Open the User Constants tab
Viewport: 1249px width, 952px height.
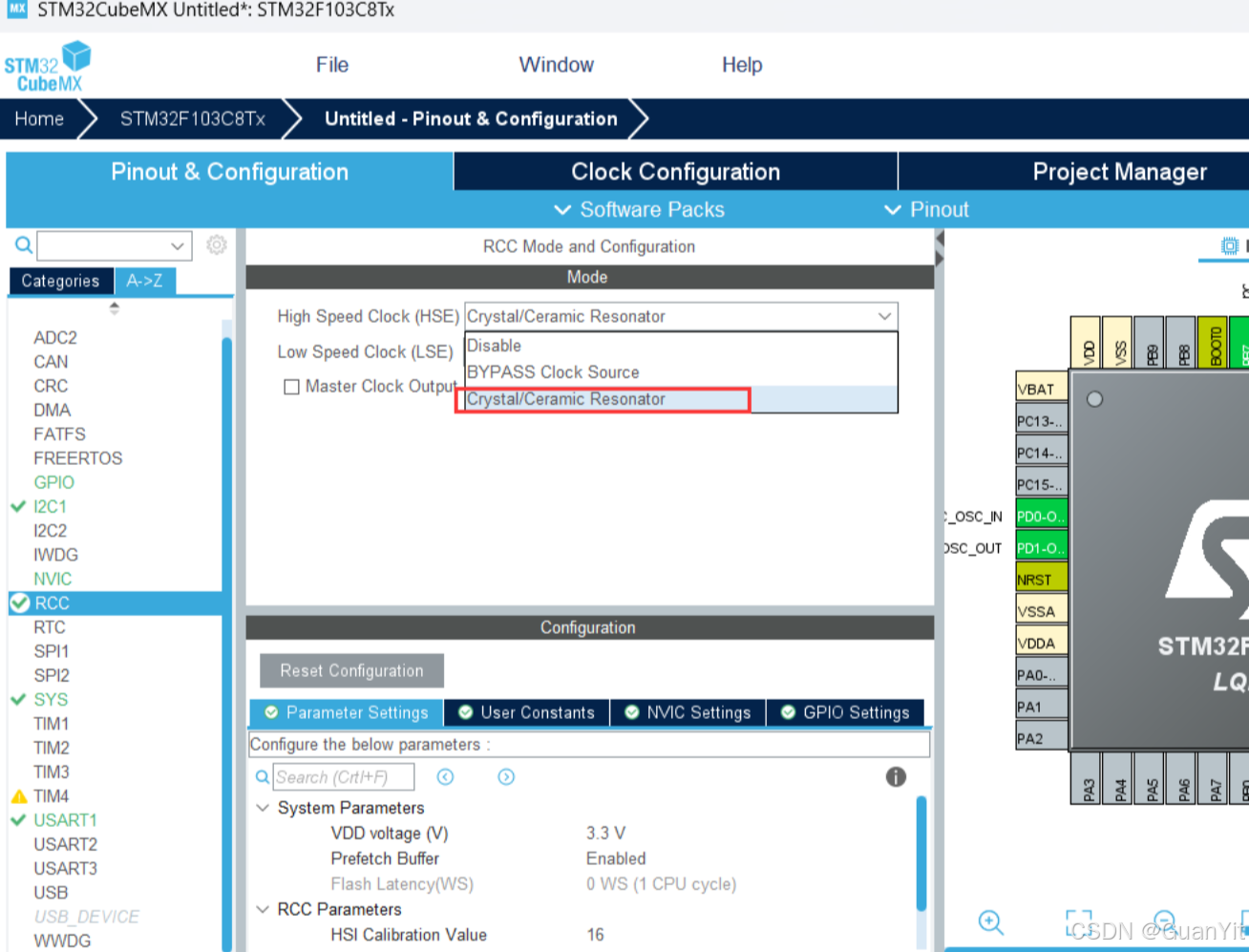pyautogui.click(x=526, y=712)
